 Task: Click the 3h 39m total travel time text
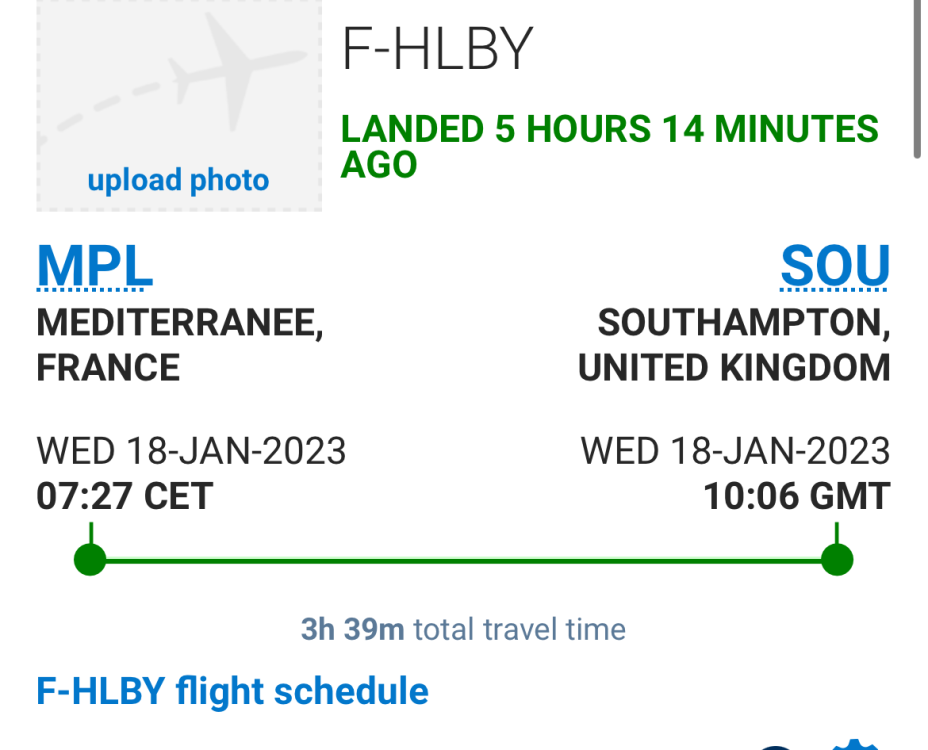point(463,630)
